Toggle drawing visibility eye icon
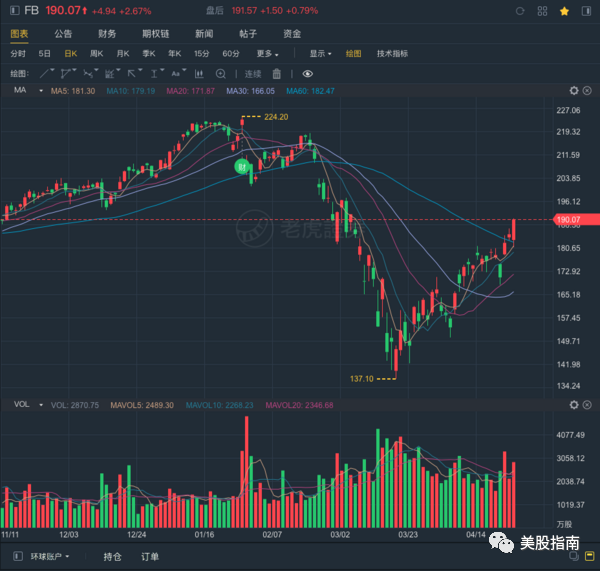The image size is (600, 571). click(x=307, y=74)
